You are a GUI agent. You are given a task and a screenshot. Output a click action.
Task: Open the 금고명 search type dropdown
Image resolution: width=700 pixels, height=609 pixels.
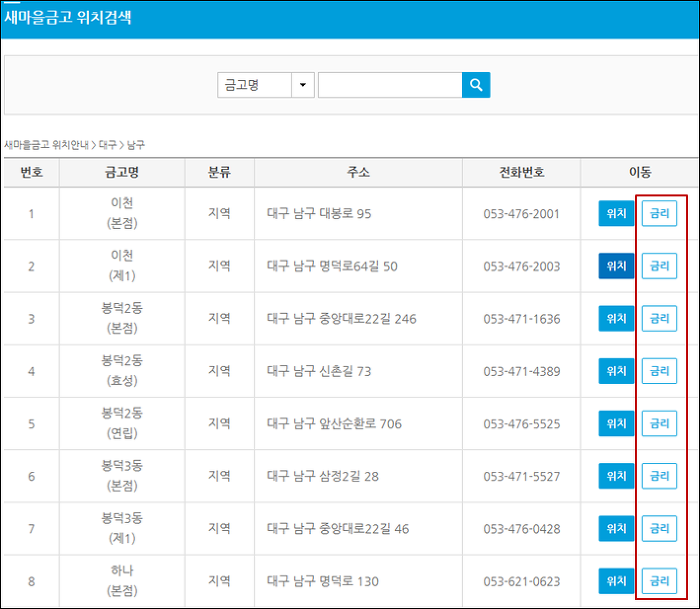(x=266, y=85)
